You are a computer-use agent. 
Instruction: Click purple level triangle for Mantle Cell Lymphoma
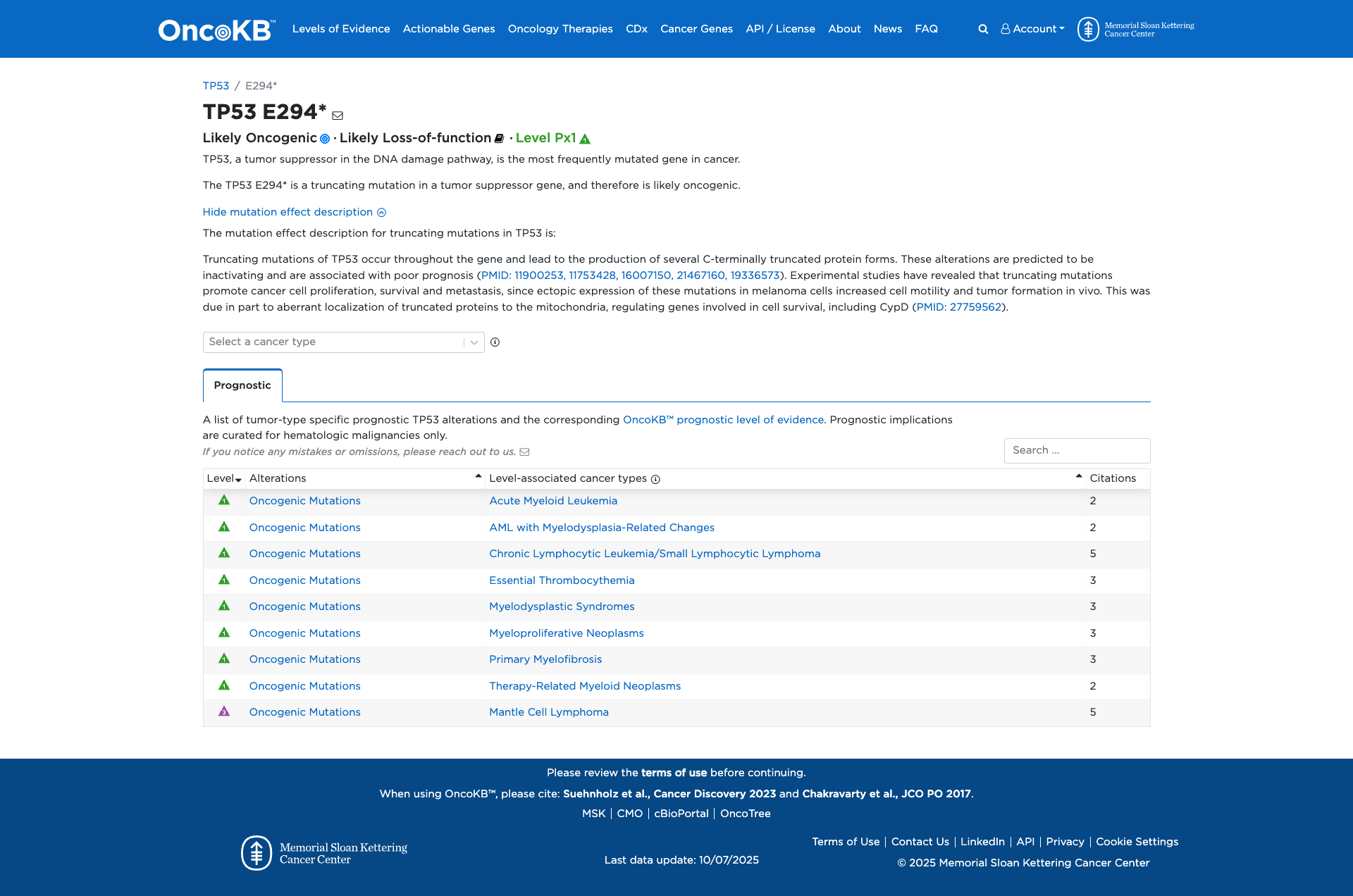[x=223, y=712]
